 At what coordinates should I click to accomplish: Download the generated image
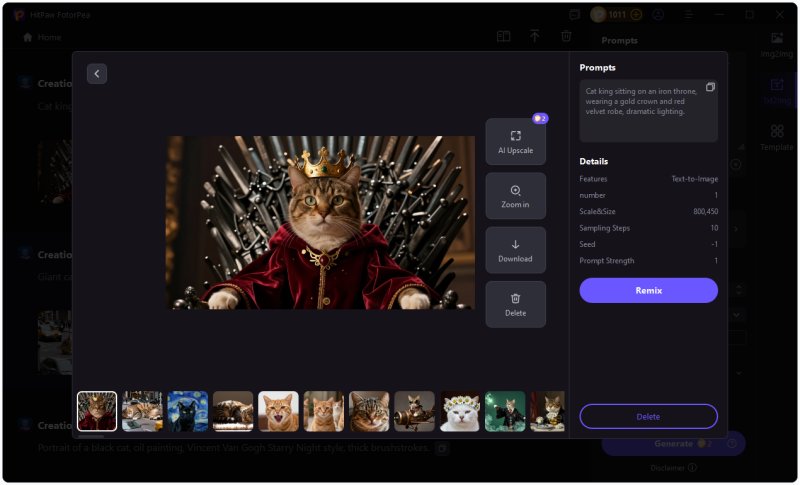coord(515,250)
